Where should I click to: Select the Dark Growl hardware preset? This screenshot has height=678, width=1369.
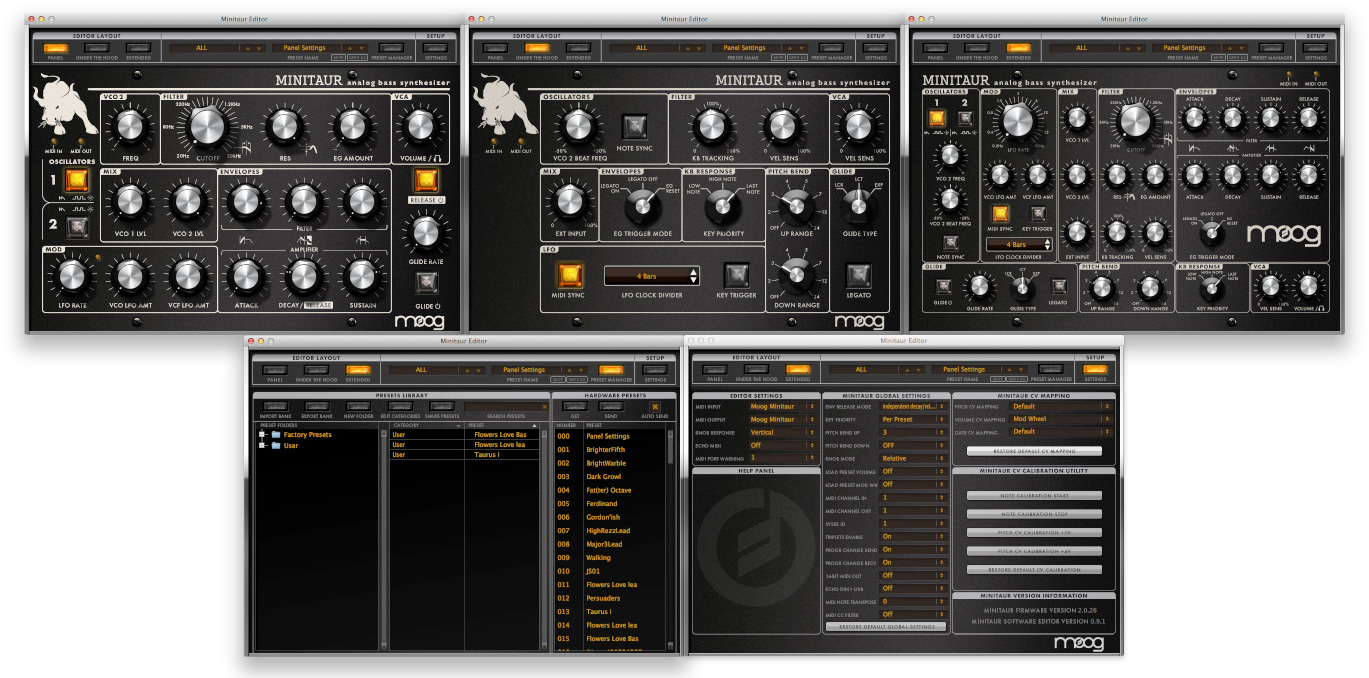603,477
